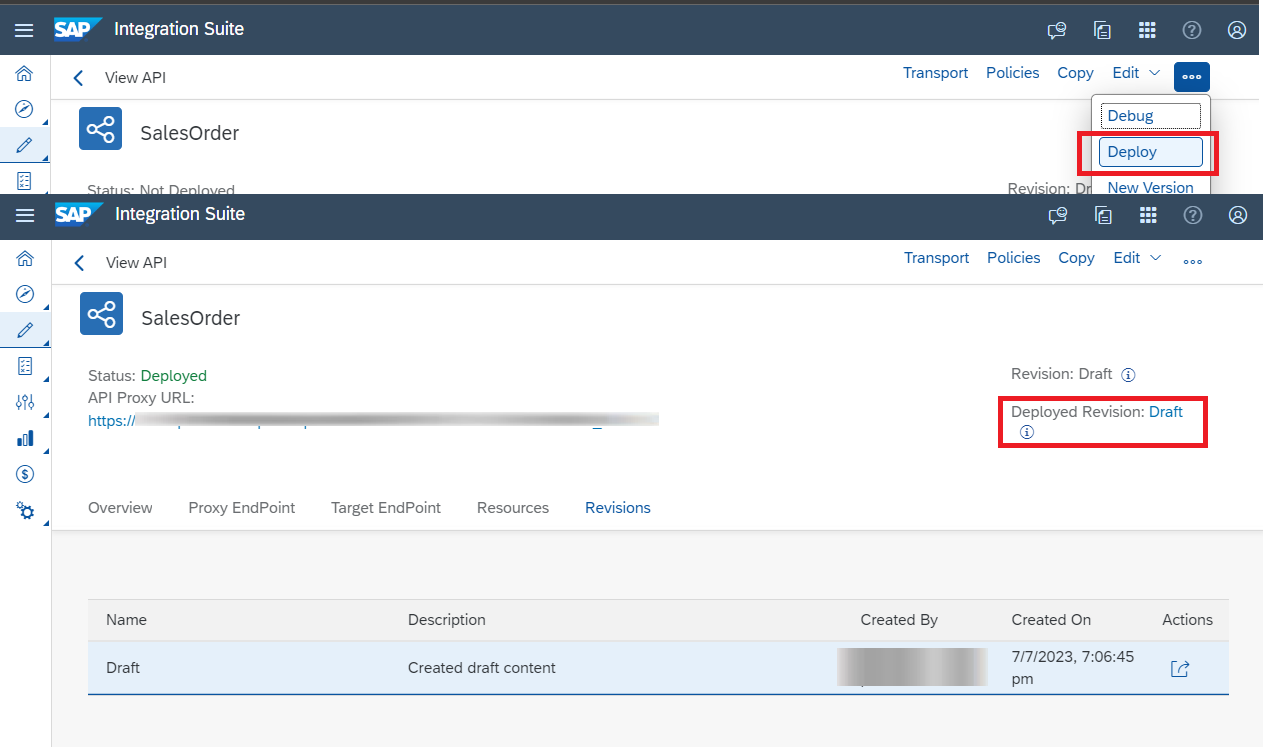
Task: Click Policies in Not Deployed screen toolbar
Action: pyautogui.click(x=1013, y=73)
